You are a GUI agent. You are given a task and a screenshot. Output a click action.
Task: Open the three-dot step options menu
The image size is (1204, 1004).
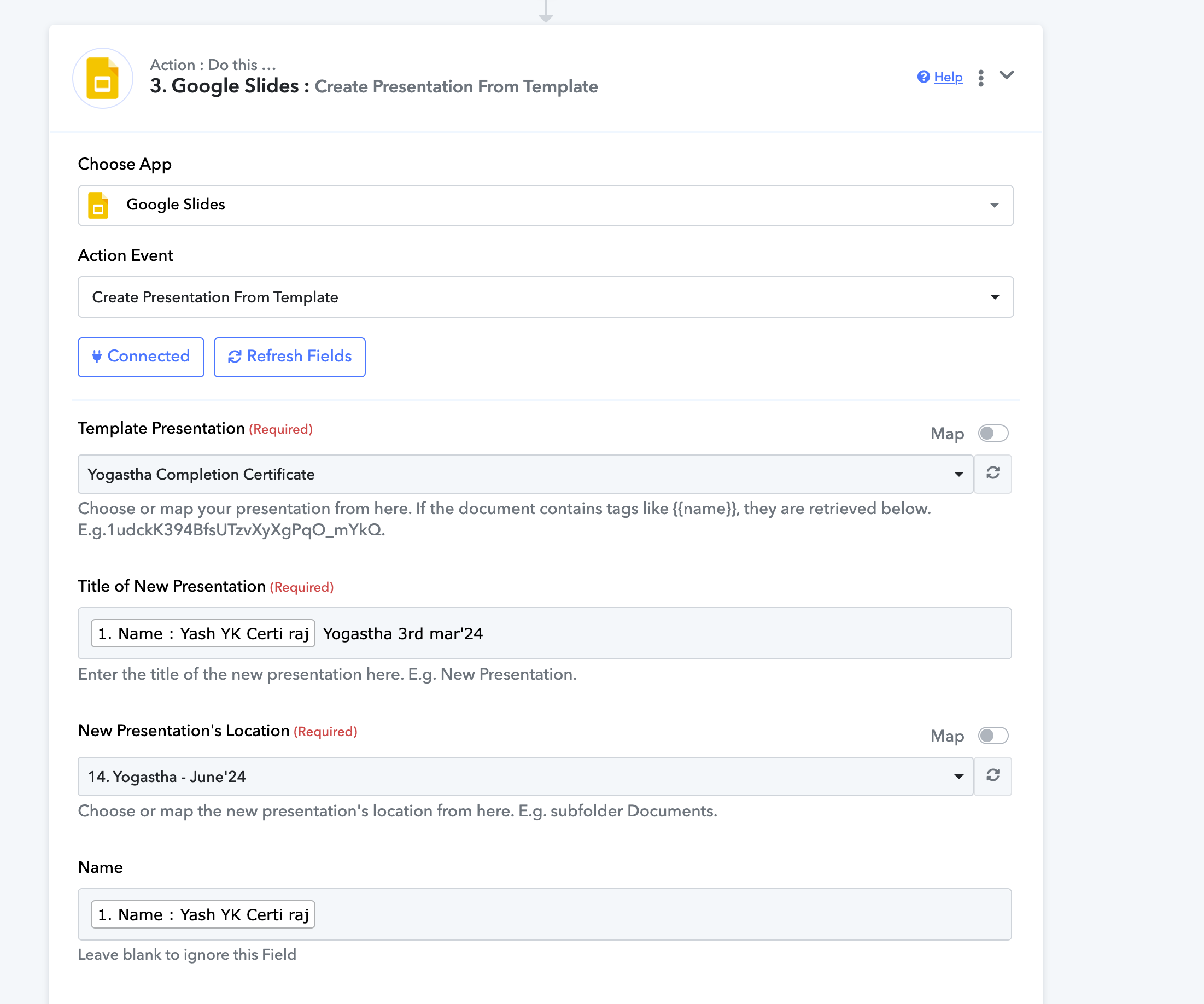coord(981,78)
